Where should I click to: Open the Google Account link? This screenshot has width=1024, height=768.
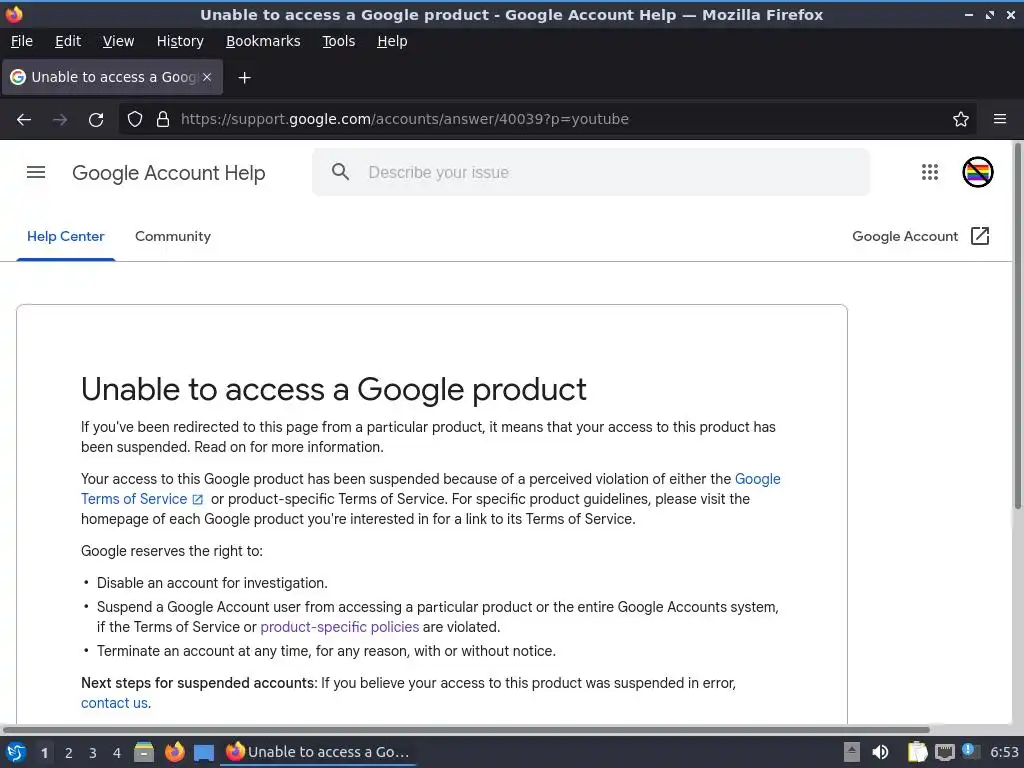tap(904, 236)
